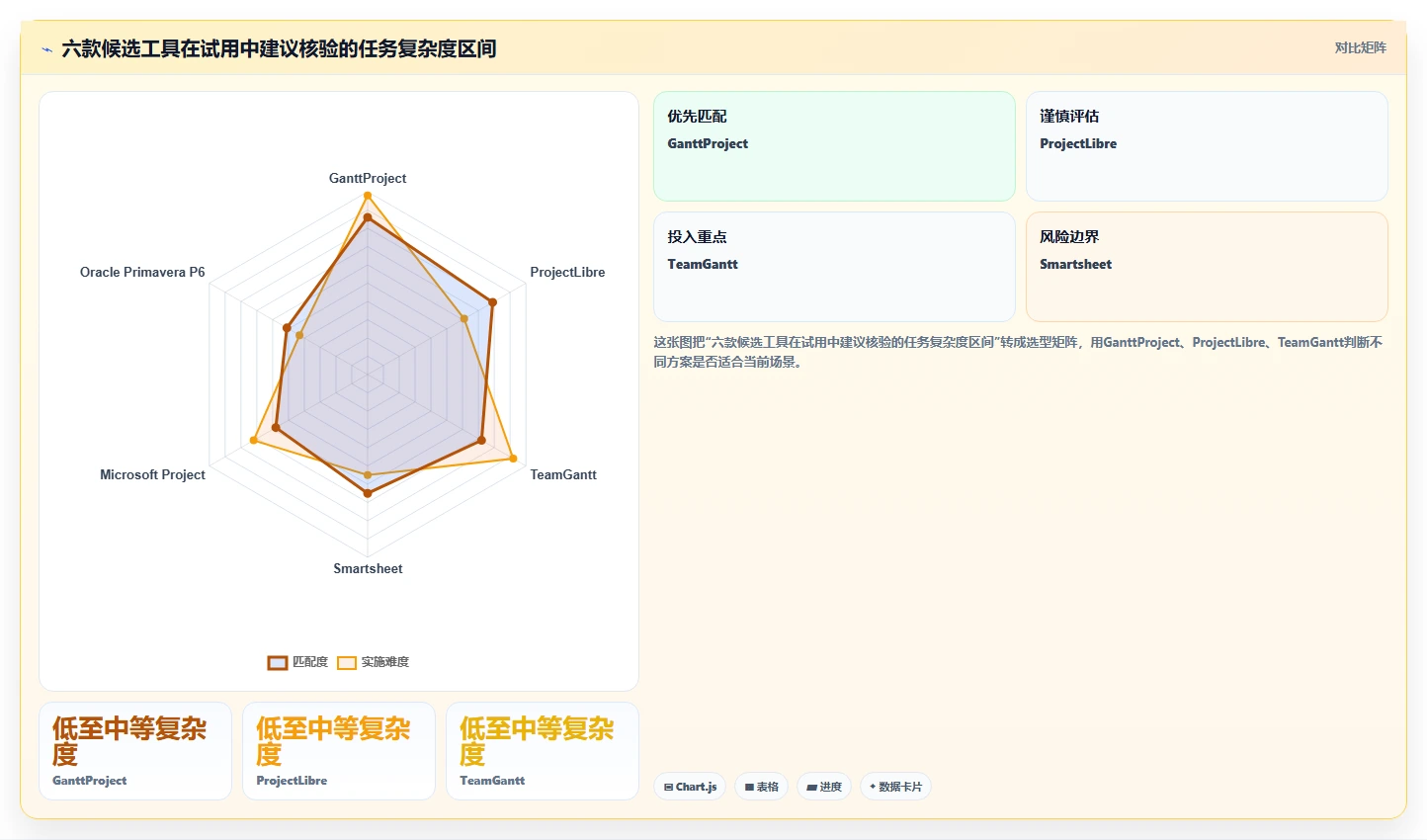Open the GanttProject 低至中等复杂度 stat card

(135, 751)
